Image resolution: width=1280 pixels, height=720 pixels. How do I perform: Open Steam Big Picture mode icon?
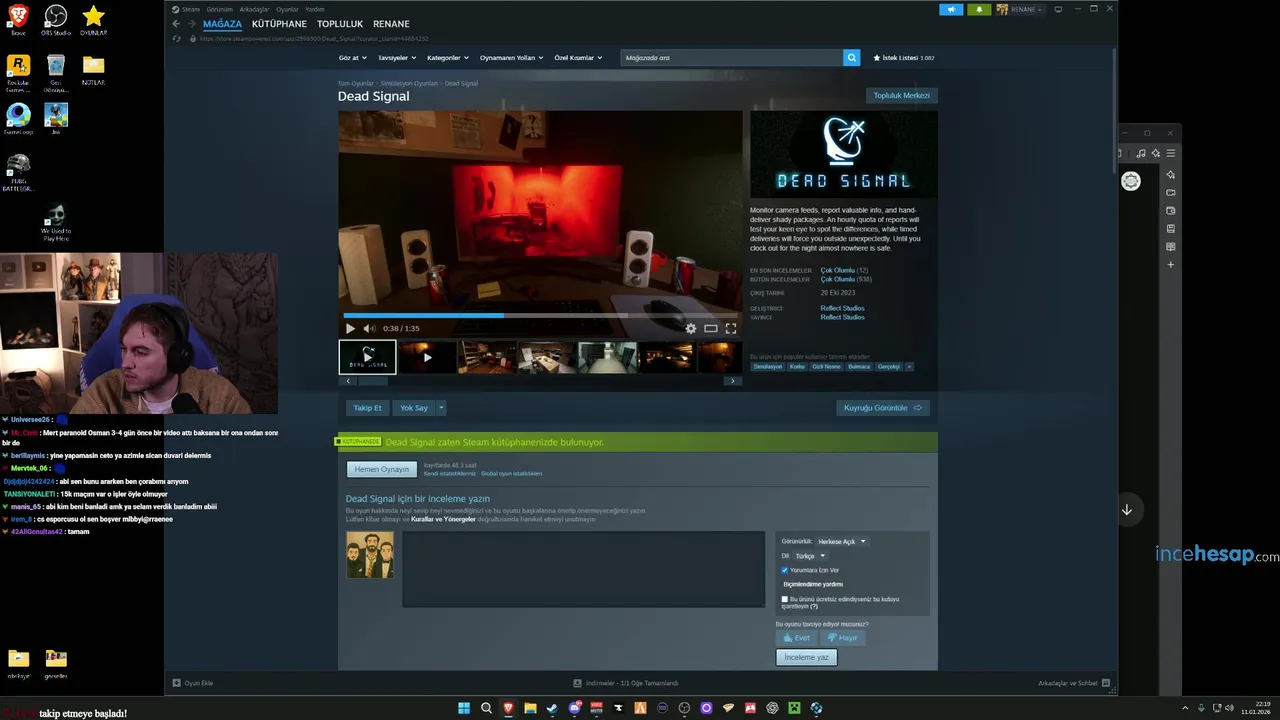(x=1058, y=9)
